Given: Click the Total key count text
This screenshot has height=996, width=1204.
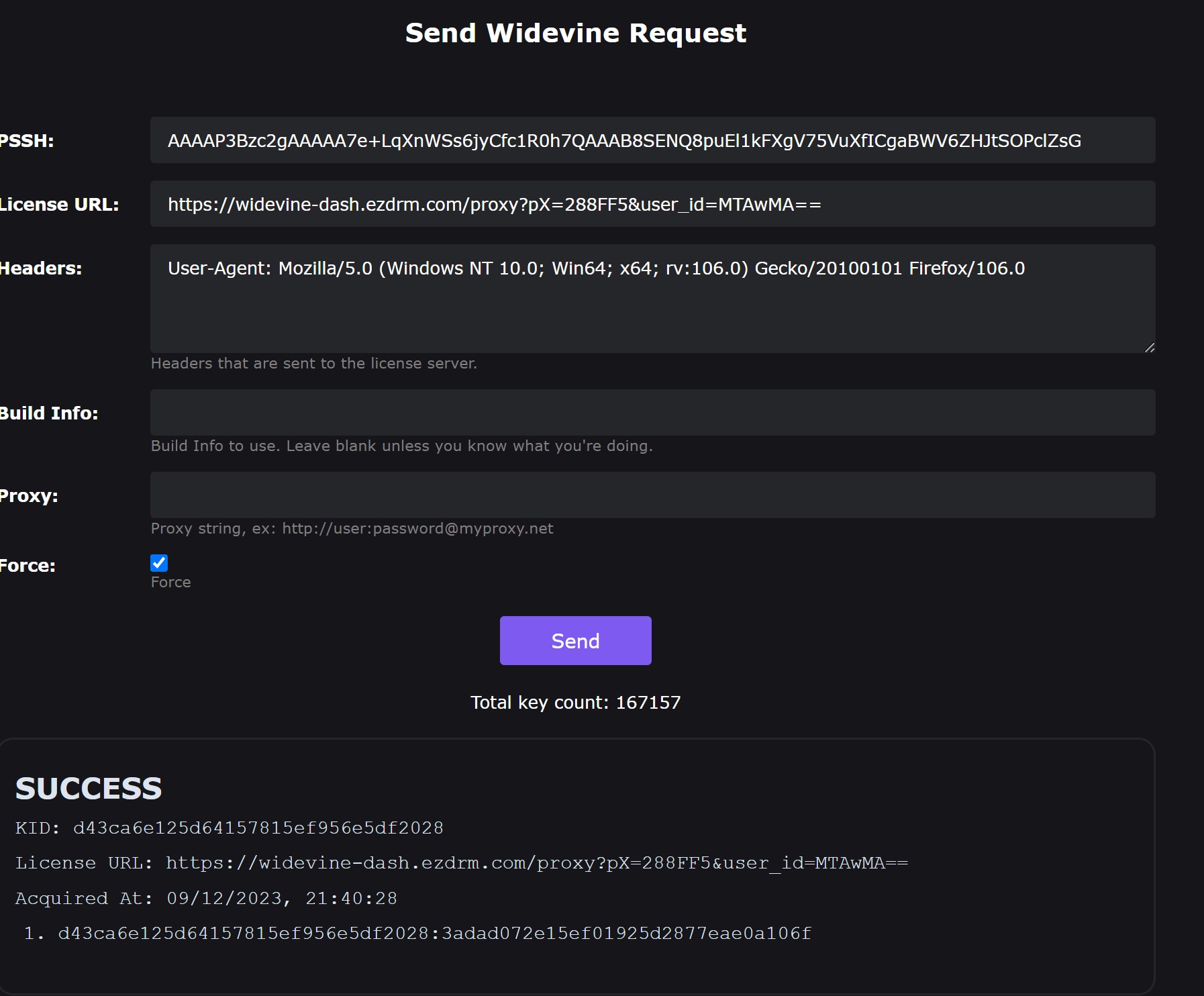Looking at the screenshot, I should pos(575,703).
